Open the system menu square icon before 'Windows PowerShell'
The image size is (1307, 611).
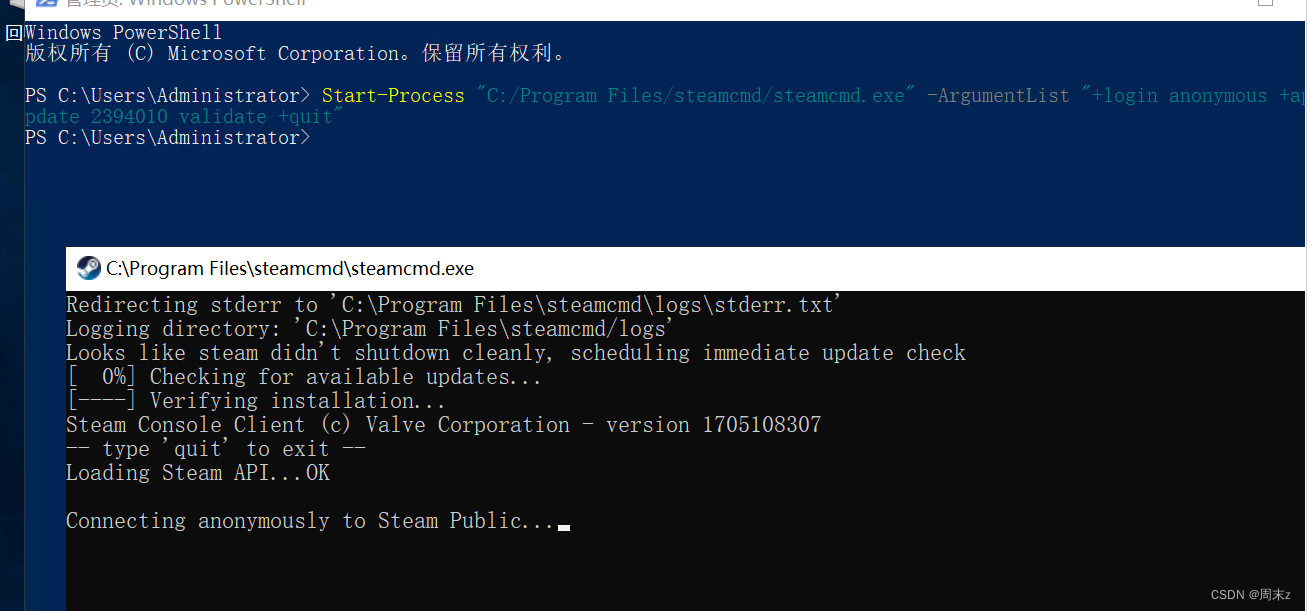pos(13,32)
